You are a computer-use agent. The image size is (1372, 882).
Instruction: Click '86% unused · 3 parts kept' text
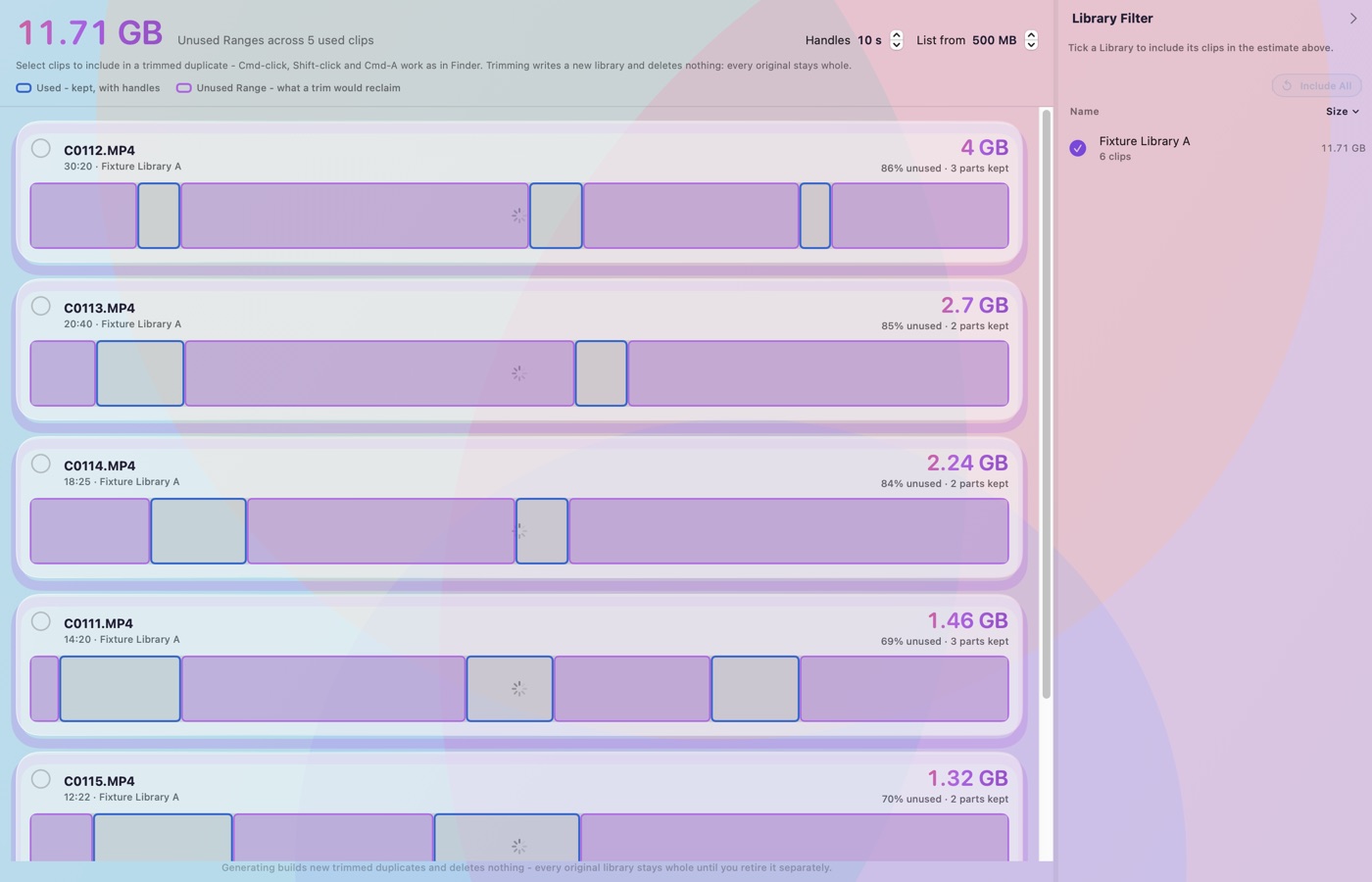[x=945, y=169]
